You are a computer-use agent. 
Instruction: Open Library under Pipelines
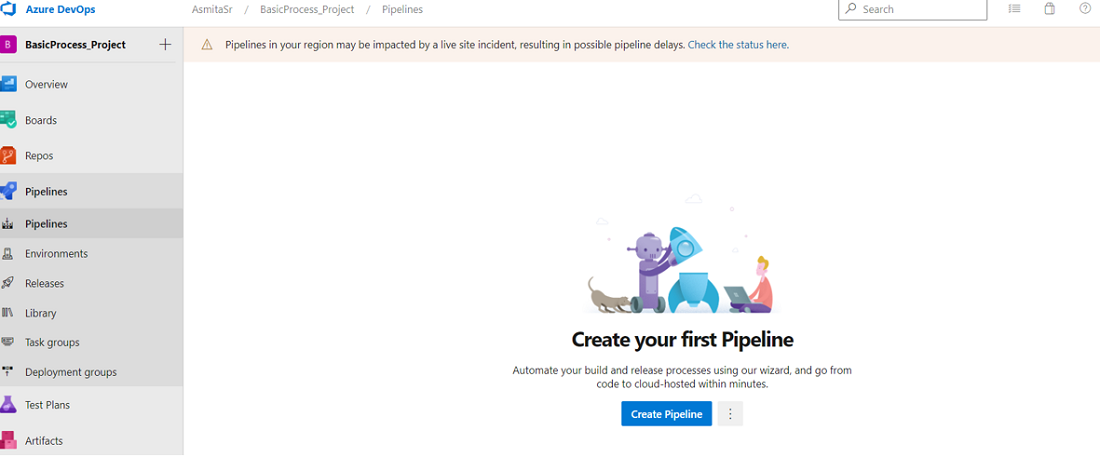tap(41, 313)
